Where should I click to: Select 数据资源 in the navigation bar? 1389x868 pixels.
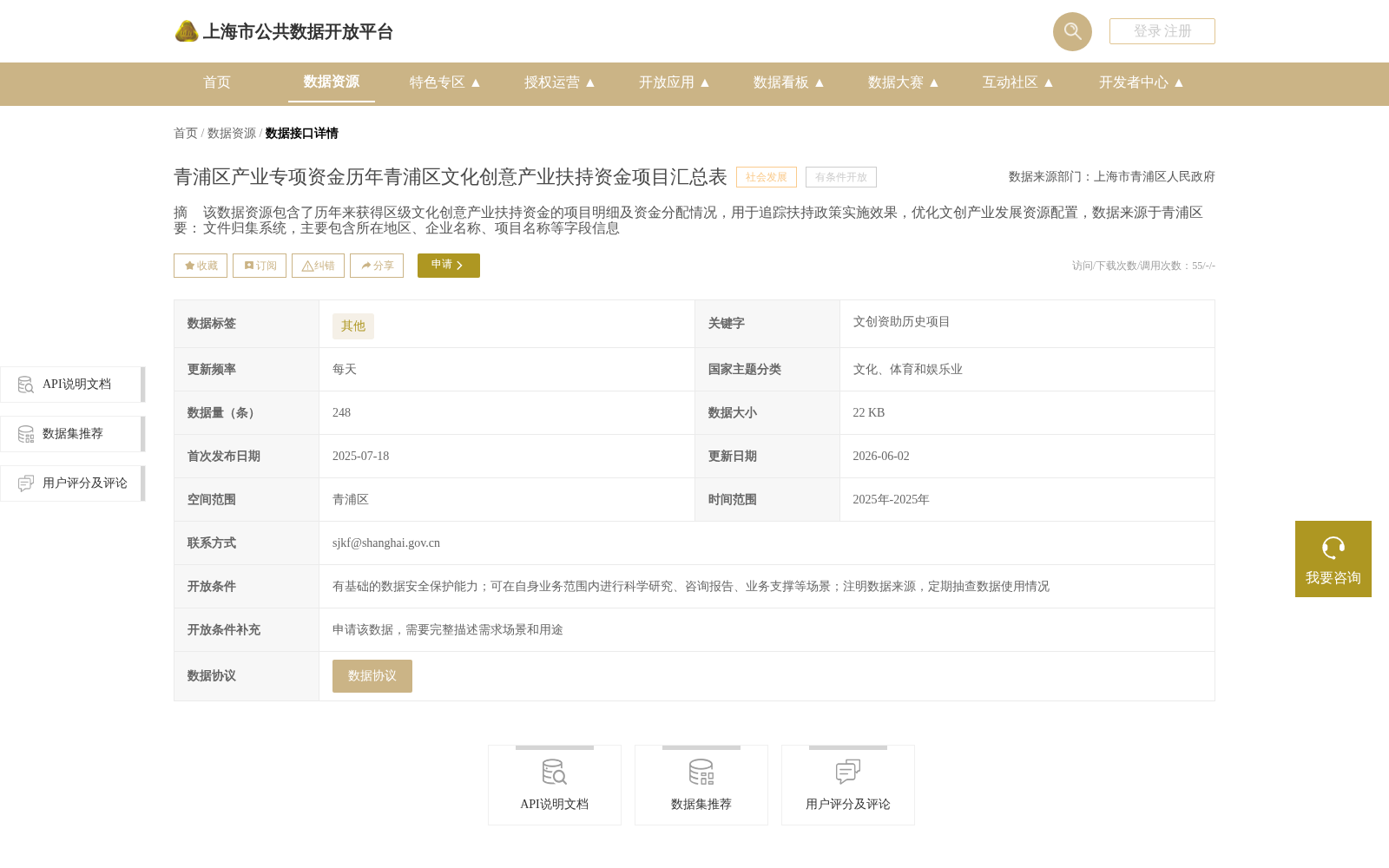(x=332, y=82)
